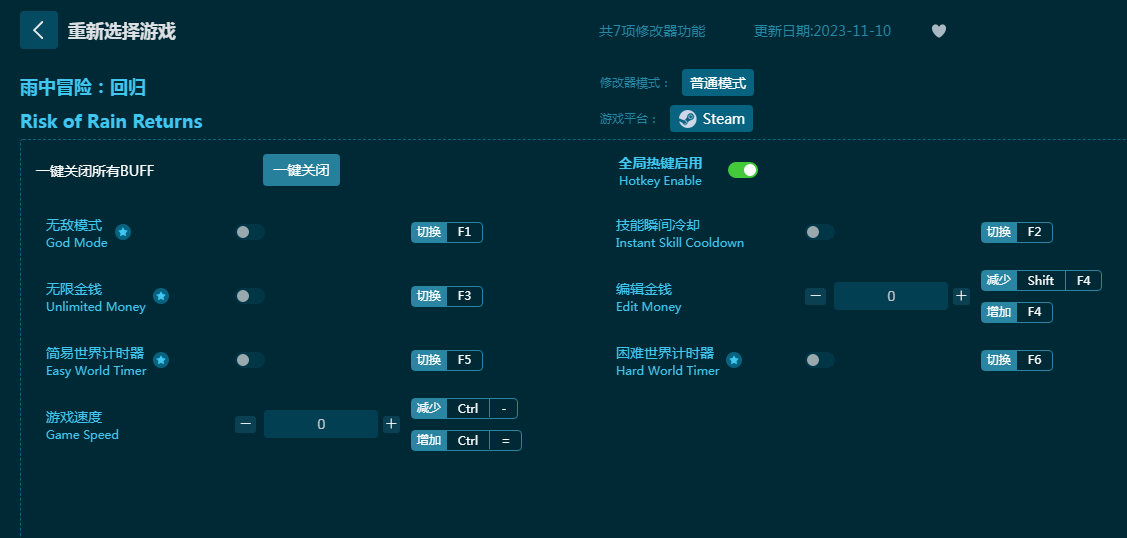Click the 更新日期:2023-11-10 text
This screenshot has width=1127, height=538.
point(822,31)
